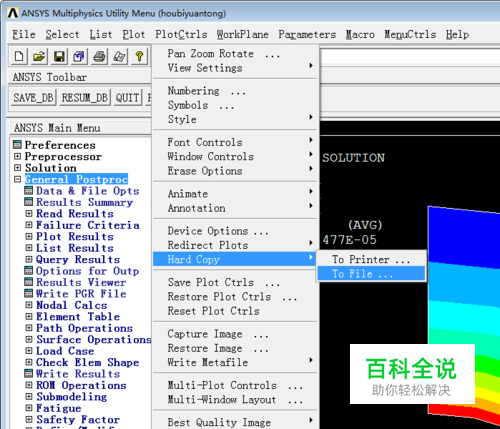The height and width of the screenshot is (429, 500).
Task: Open the View Settings submenu
Action: coord(235,68)
